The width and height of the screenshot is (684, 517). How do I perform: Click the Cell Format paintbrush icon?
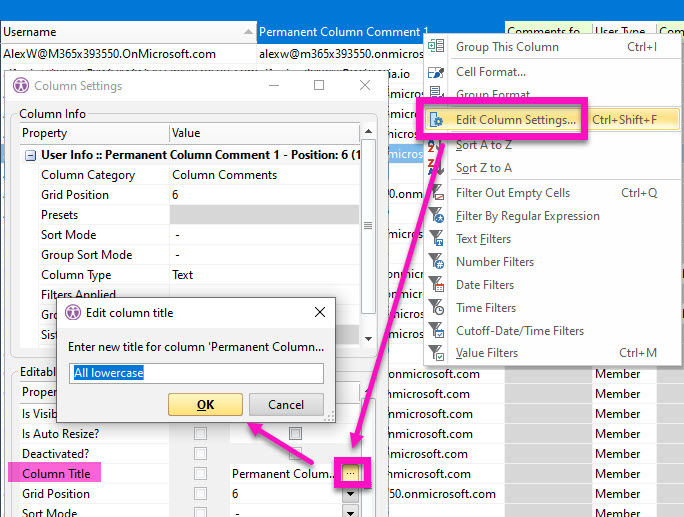tap(436, 72)
